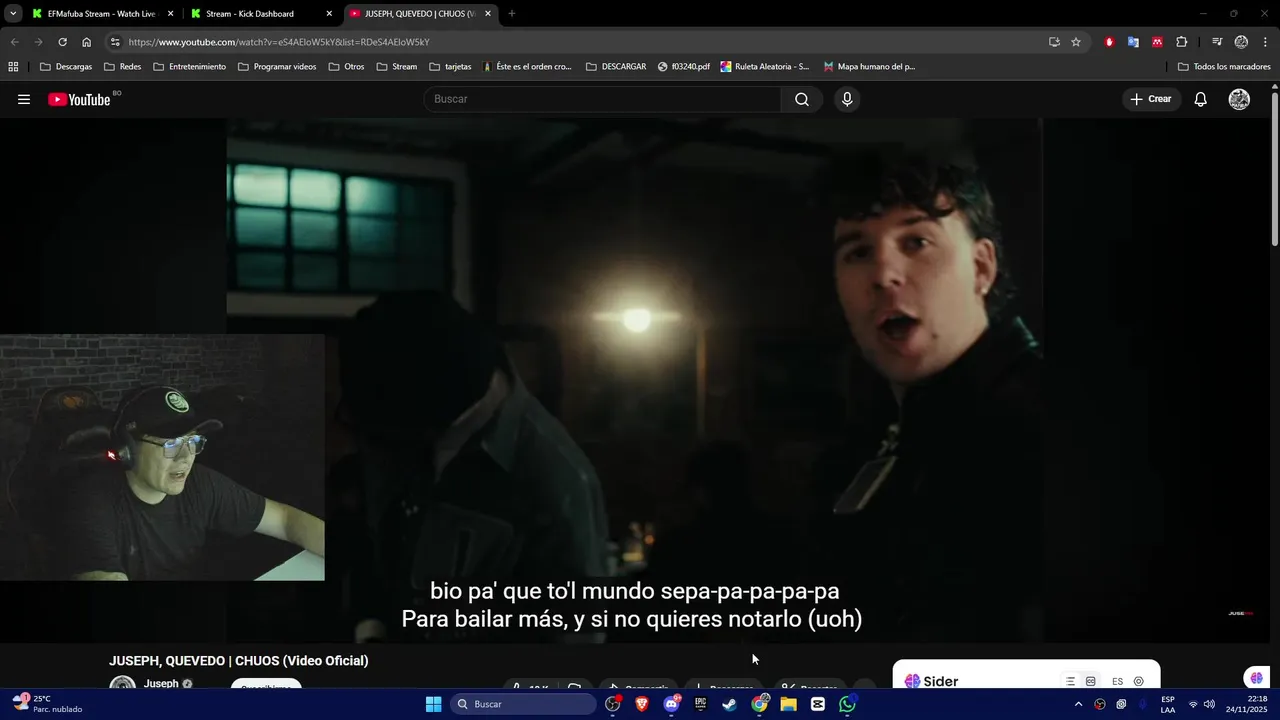The height and width of the screenshot is (720, 1280).
Task: Click the Crear button
Action: tap(1151, 99)
